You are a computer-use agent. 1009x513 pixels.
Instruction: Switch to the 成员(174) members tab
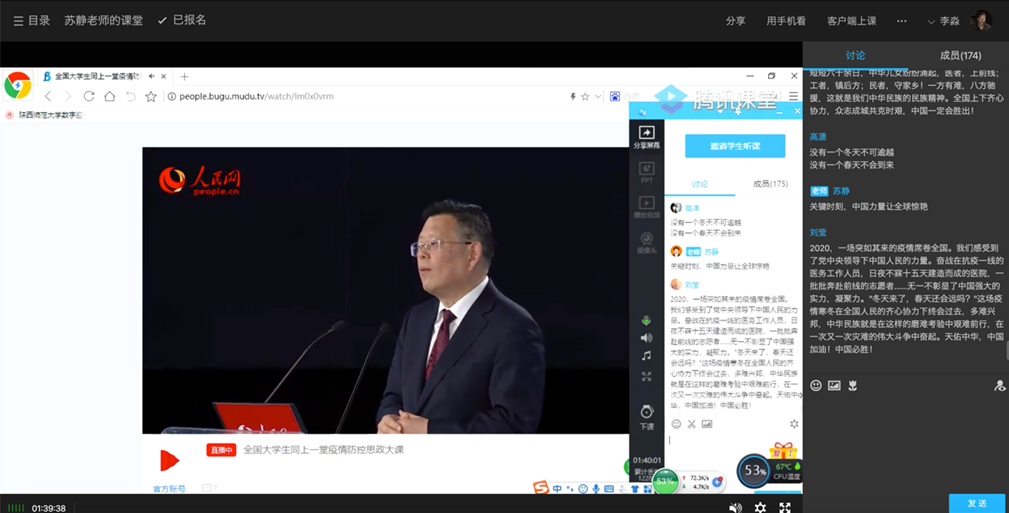pos(960,55)
